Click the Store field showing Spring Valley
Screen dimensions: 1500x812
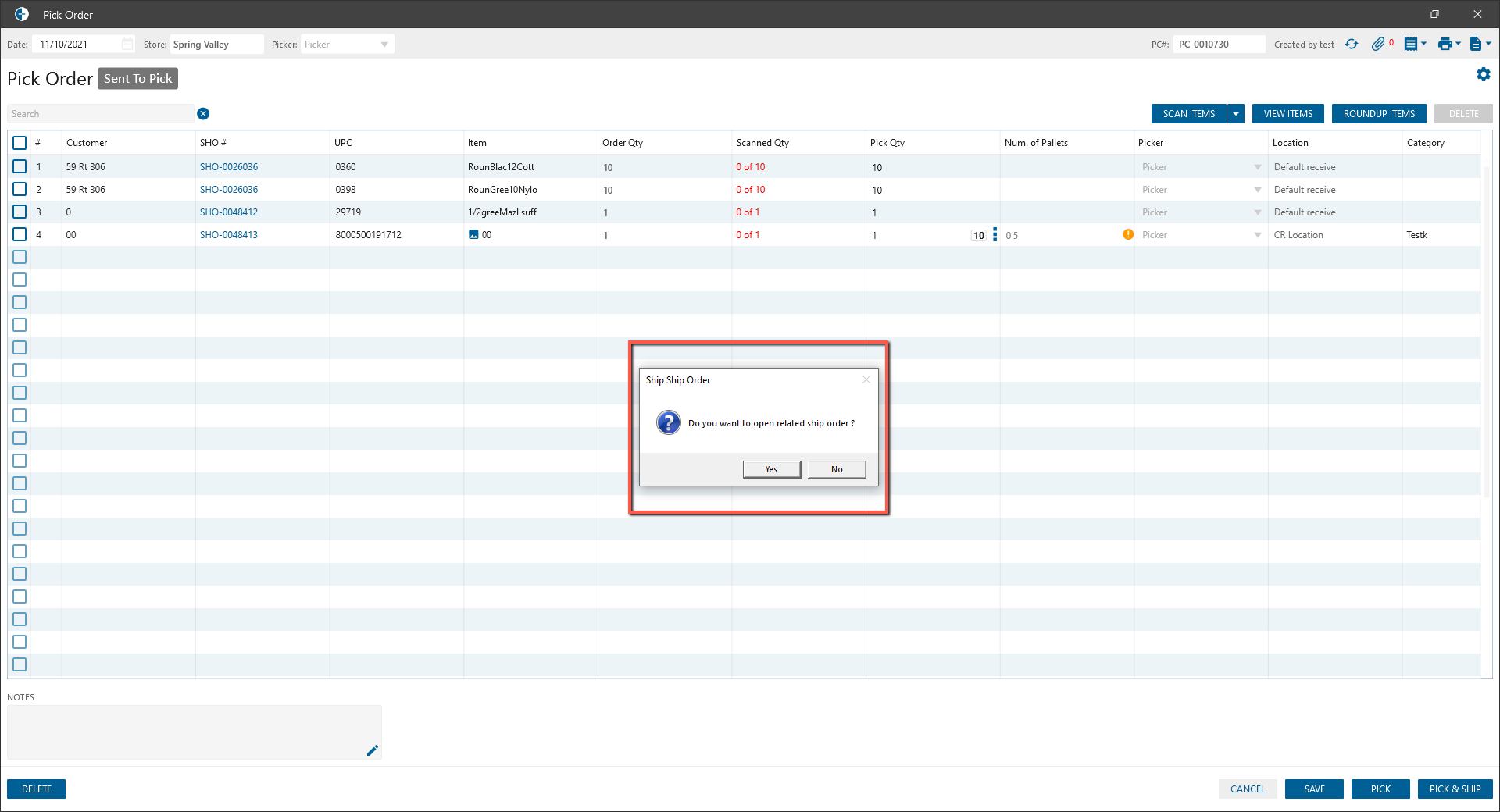point(216,45)
